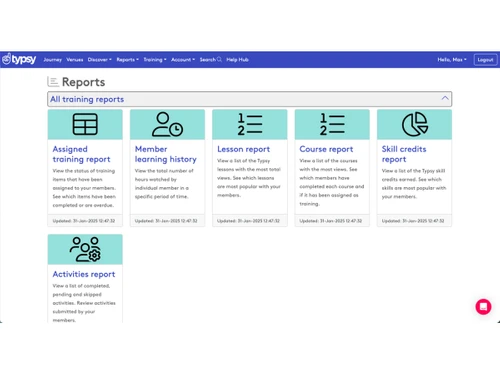Click the Activities report users-gear icon
Viewport: 500px width, 375px height.
tap(85, 249)
